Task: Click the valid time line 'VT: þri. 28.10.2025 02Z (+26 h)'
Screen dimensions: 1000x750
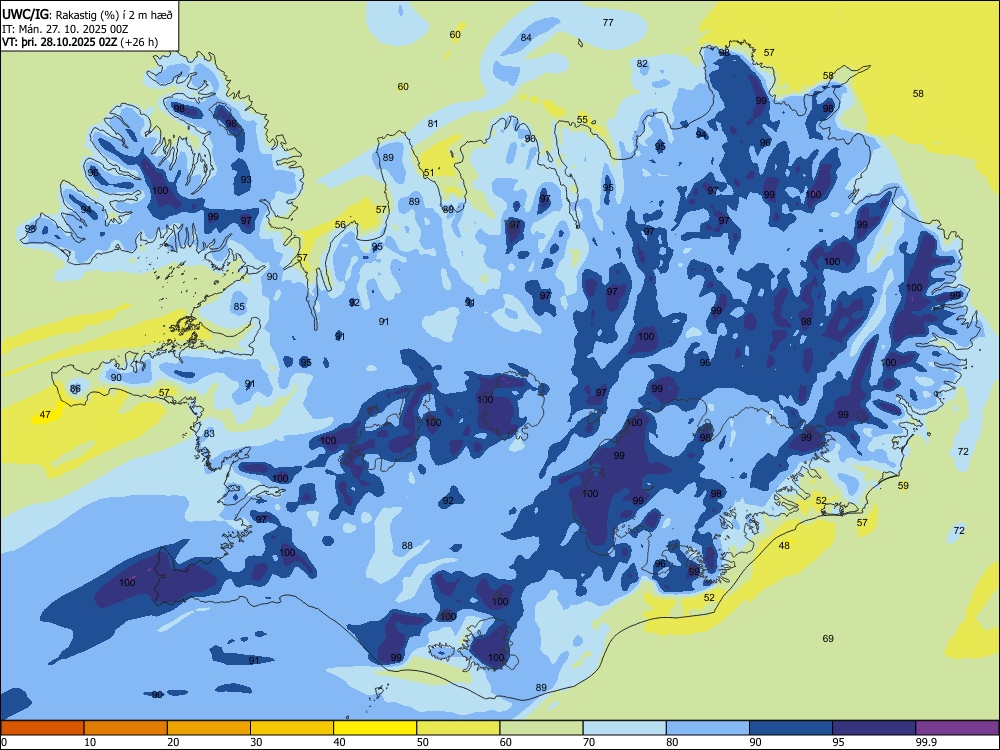Action: click(80, 42)
